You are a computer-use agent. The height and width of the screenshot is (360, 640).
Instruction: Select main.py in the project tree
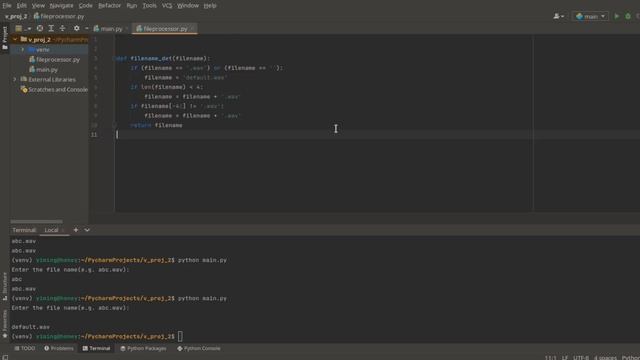(43, 69)
